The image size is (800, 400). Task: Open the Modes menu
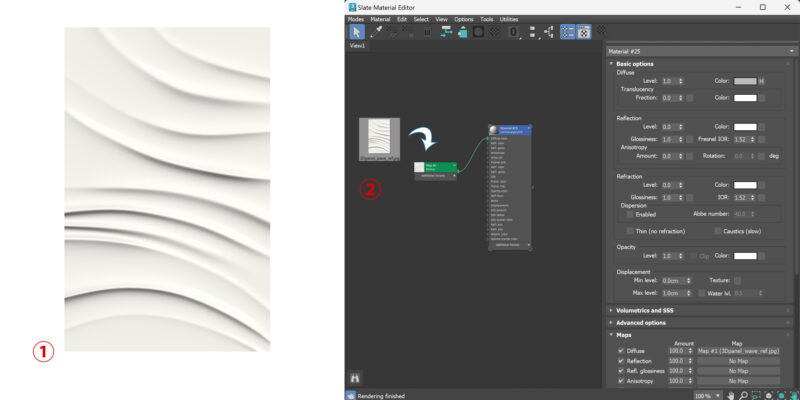356,19
